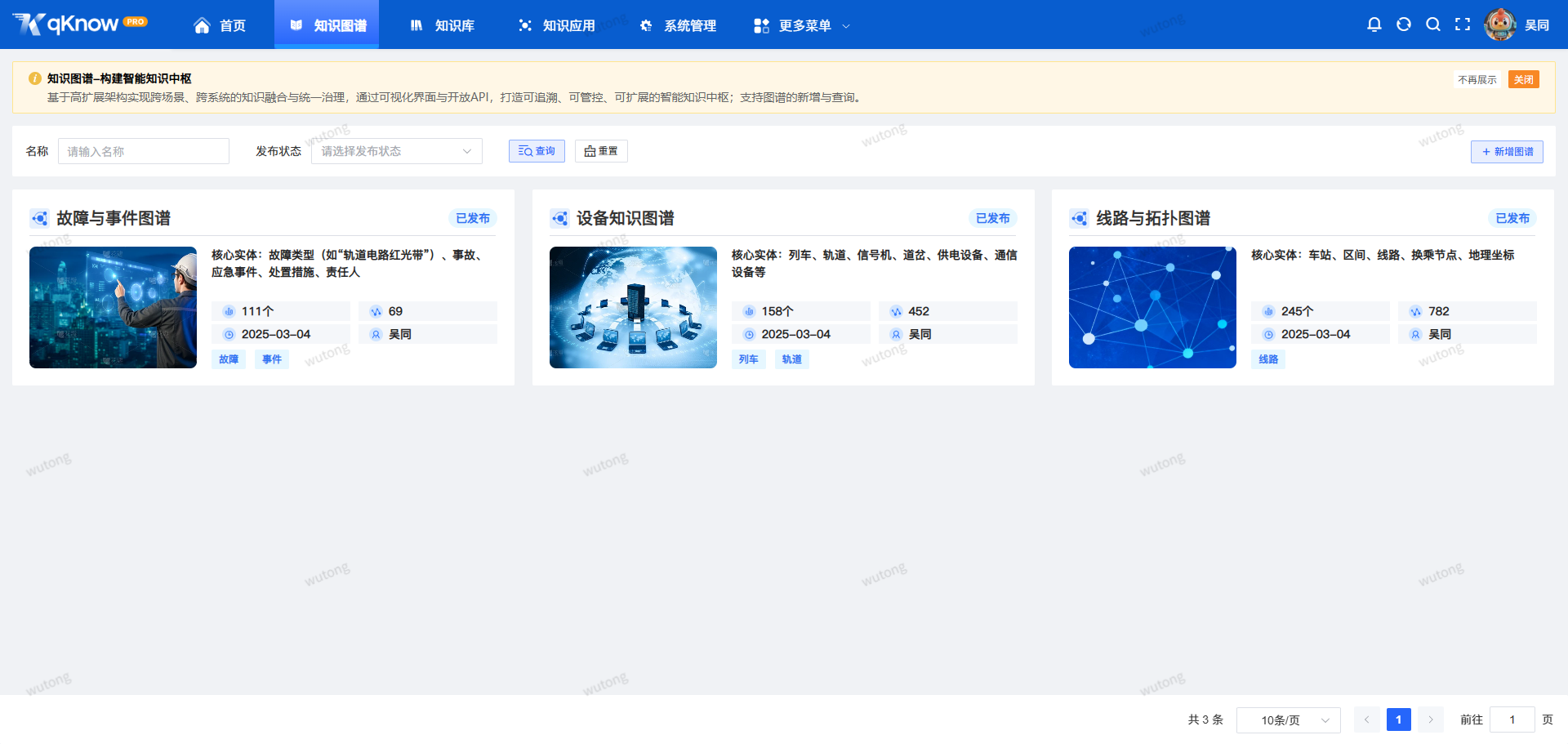
Task: Click inside the 名称 input field
Action: [143, 151]
